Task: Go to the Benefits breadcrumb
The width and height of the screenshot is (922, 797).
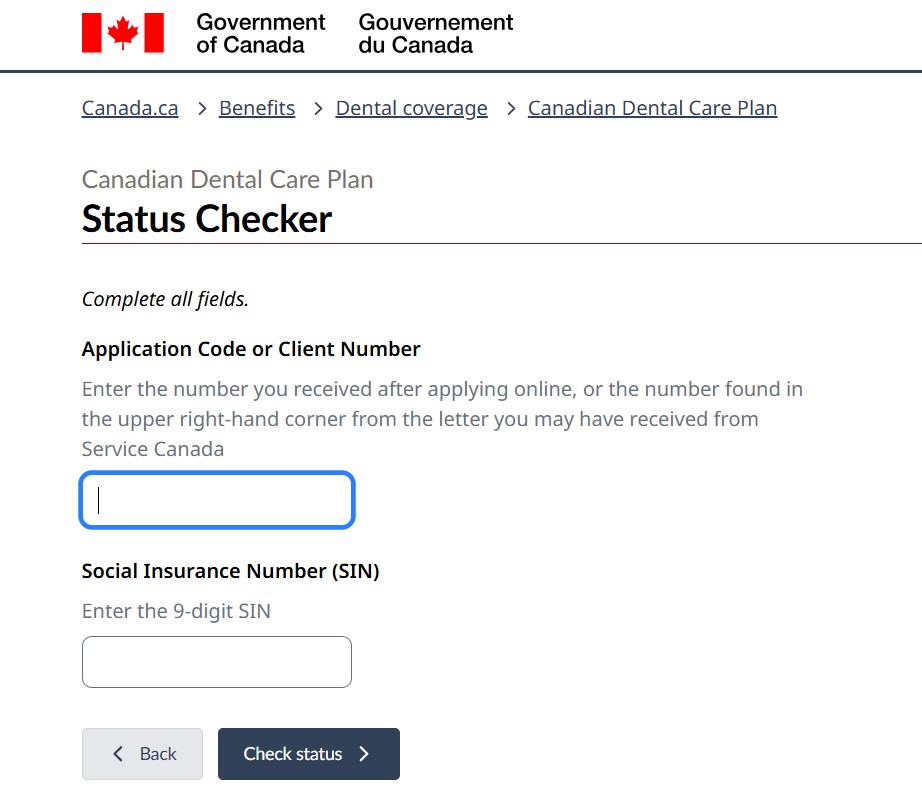Action: 257,108
